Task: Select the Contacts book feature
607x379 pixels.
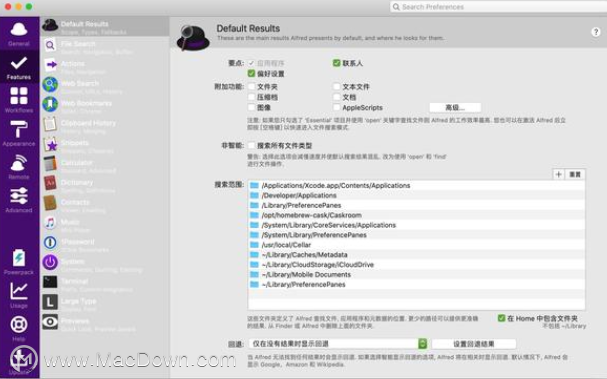Action: point(105,204)
